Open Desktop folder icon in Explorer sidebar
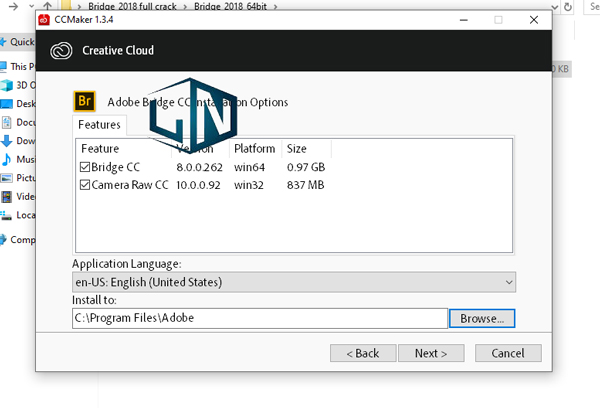This screenshot has height=408, width=600. [x=7, y=104]
